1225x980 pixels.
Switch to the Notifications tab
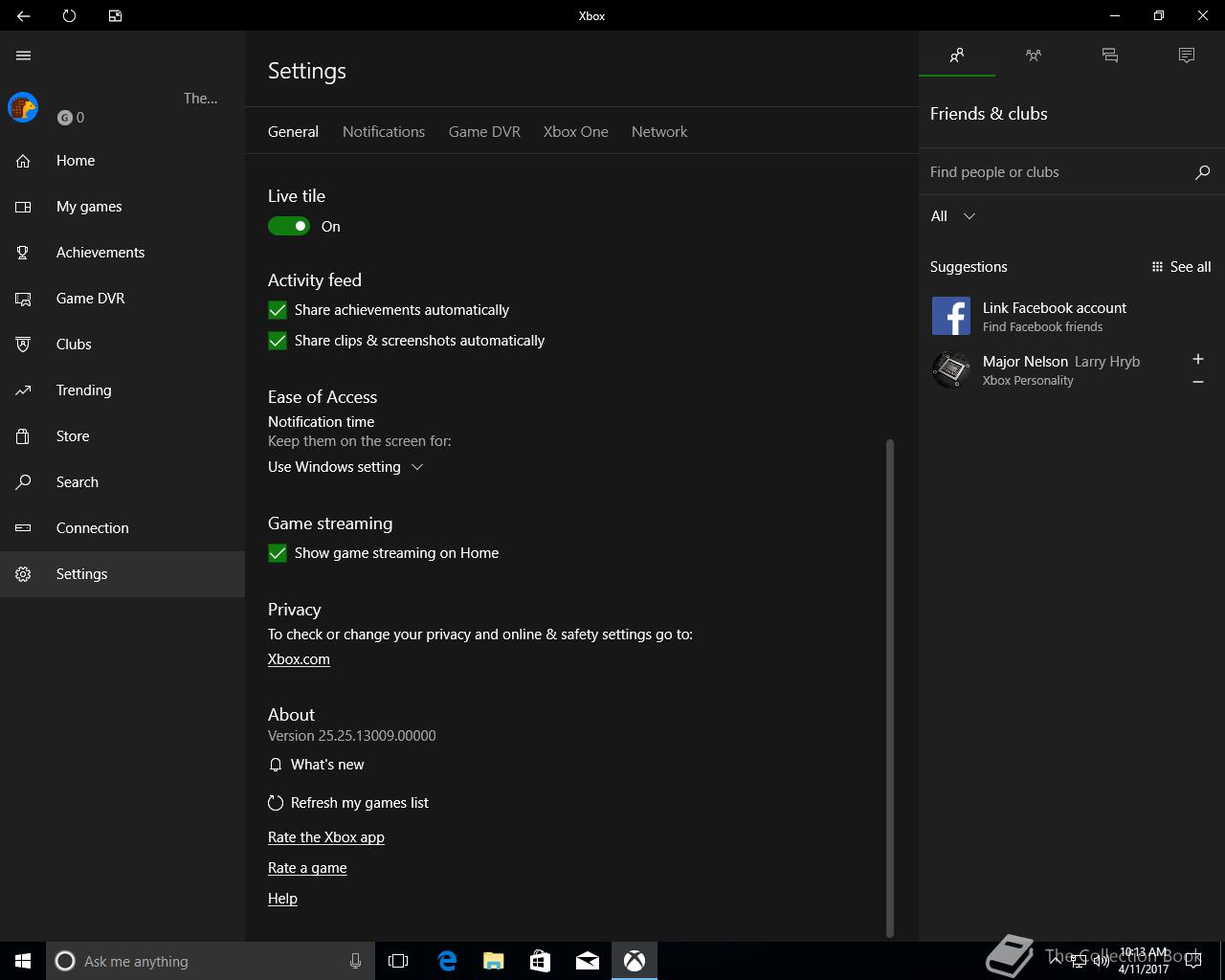click(384, 132)
